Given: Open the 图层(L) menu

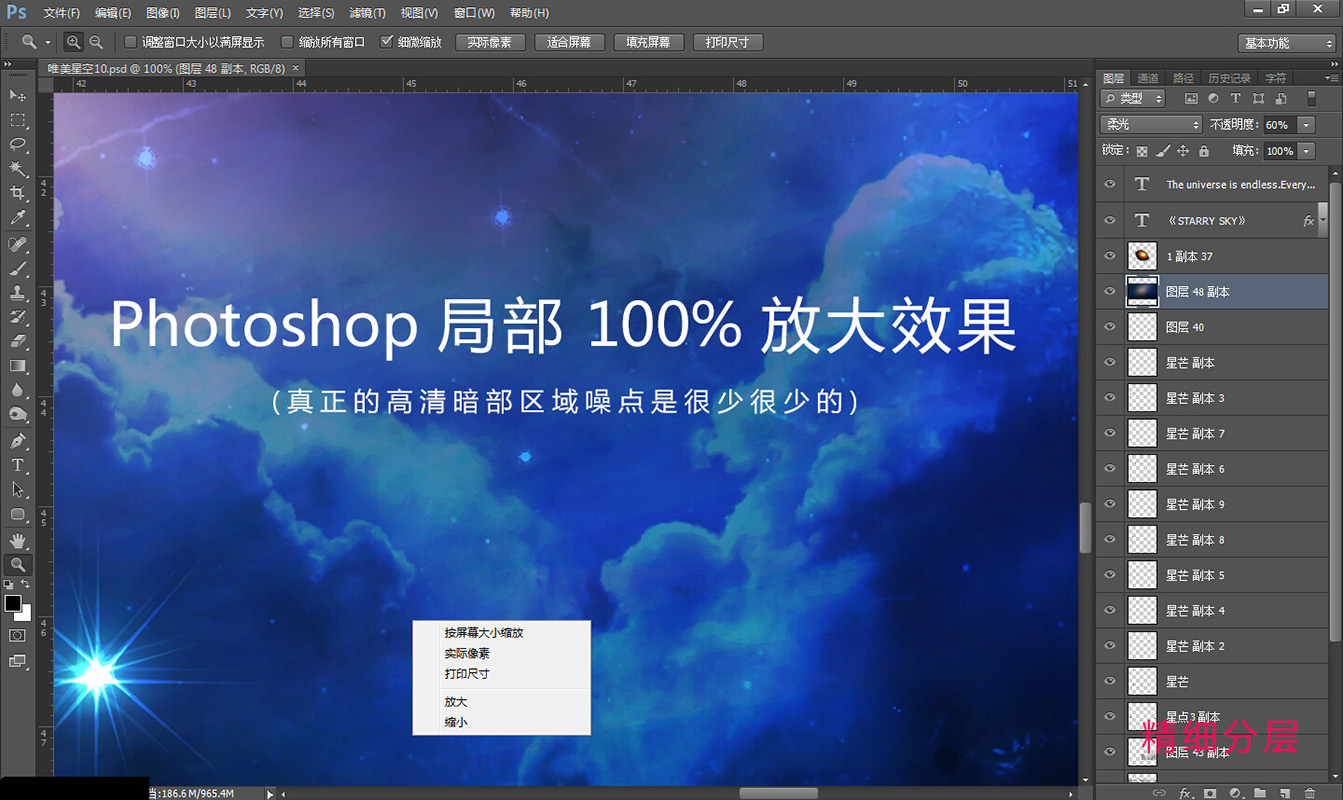Looking at the screenshot, I should click(x=213, y=13).
